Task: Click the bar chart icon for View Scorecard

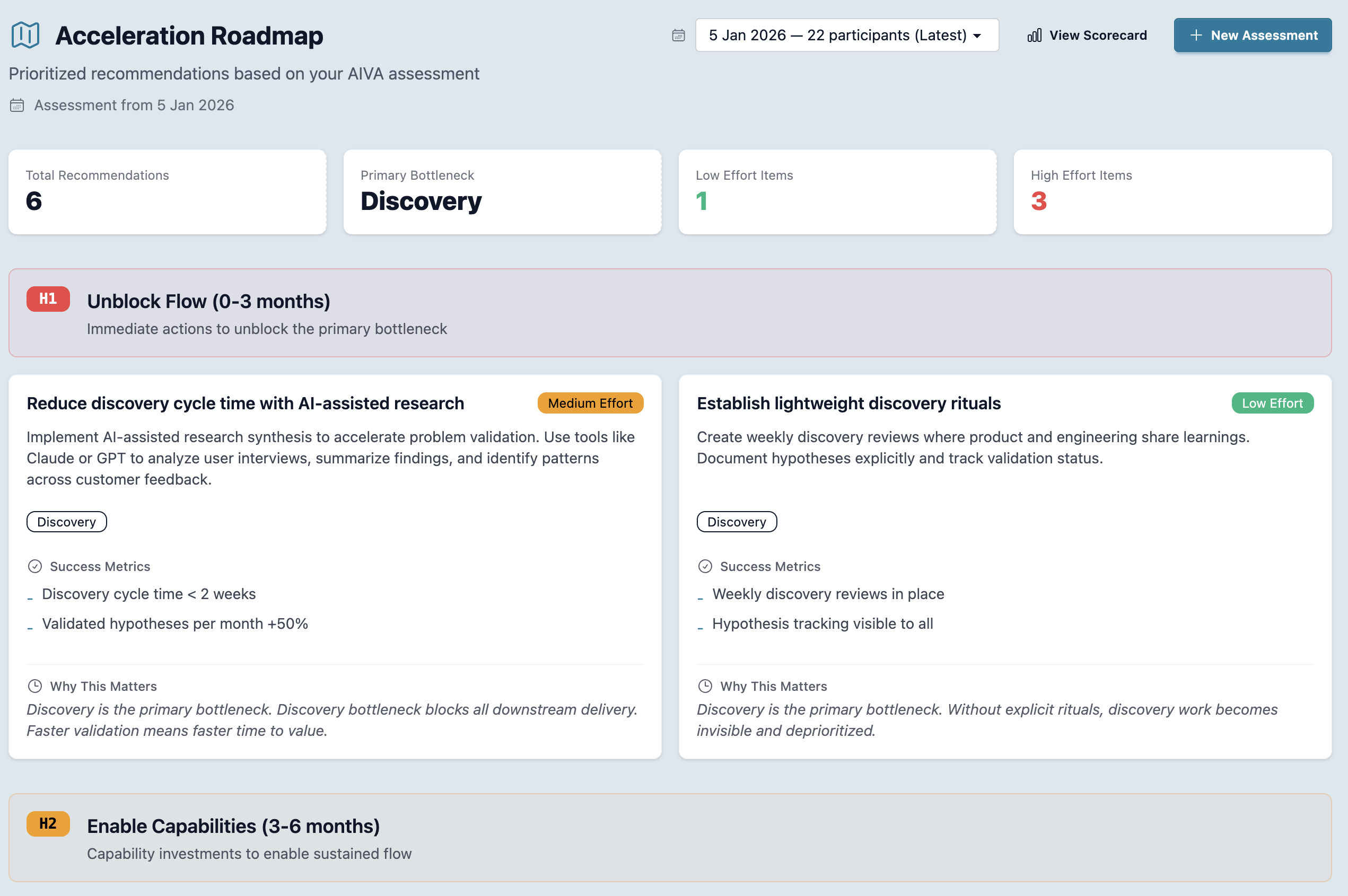Action: pyautogui.click(x=1034, y=36)
